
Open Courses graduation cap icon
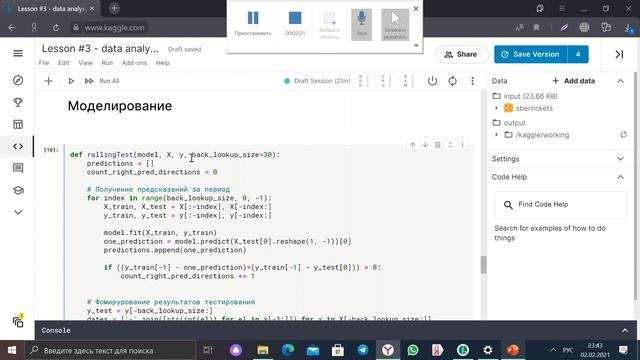click(x=18, y=190)
